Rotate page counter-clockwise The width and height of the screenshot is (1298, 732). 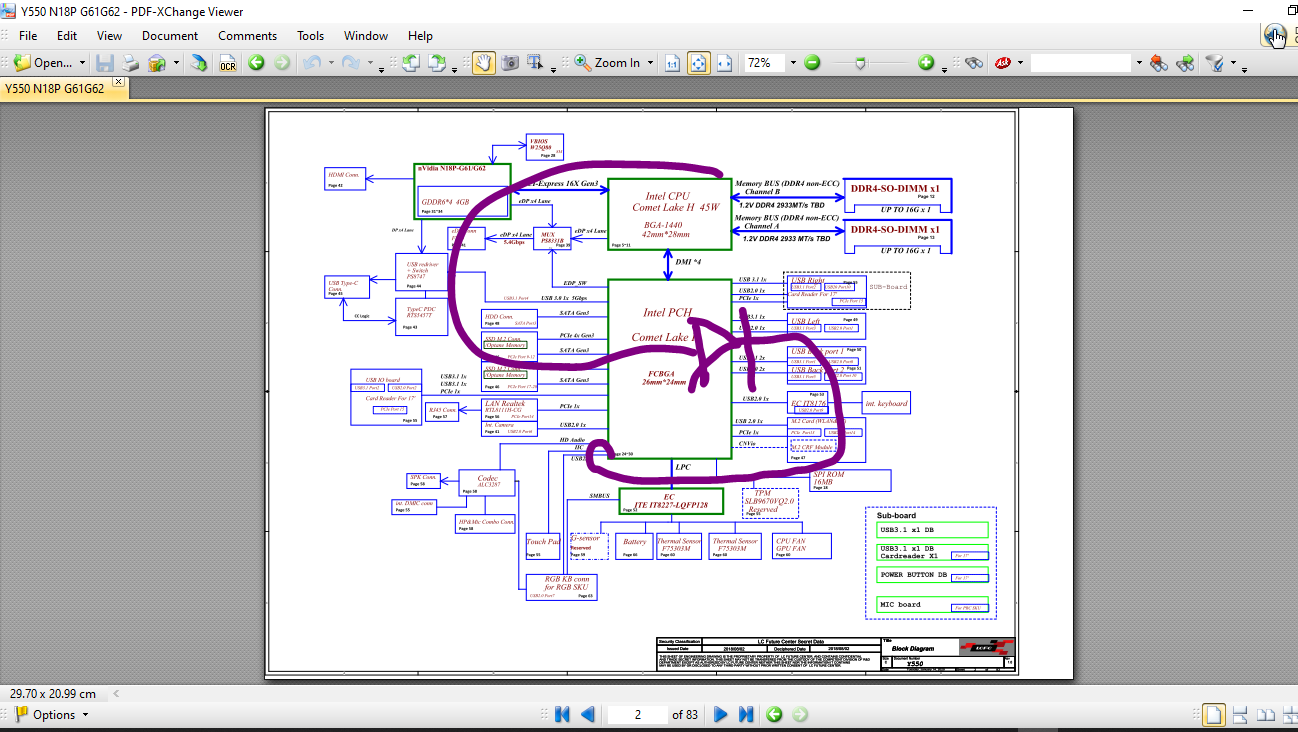[x=410, y=63]
